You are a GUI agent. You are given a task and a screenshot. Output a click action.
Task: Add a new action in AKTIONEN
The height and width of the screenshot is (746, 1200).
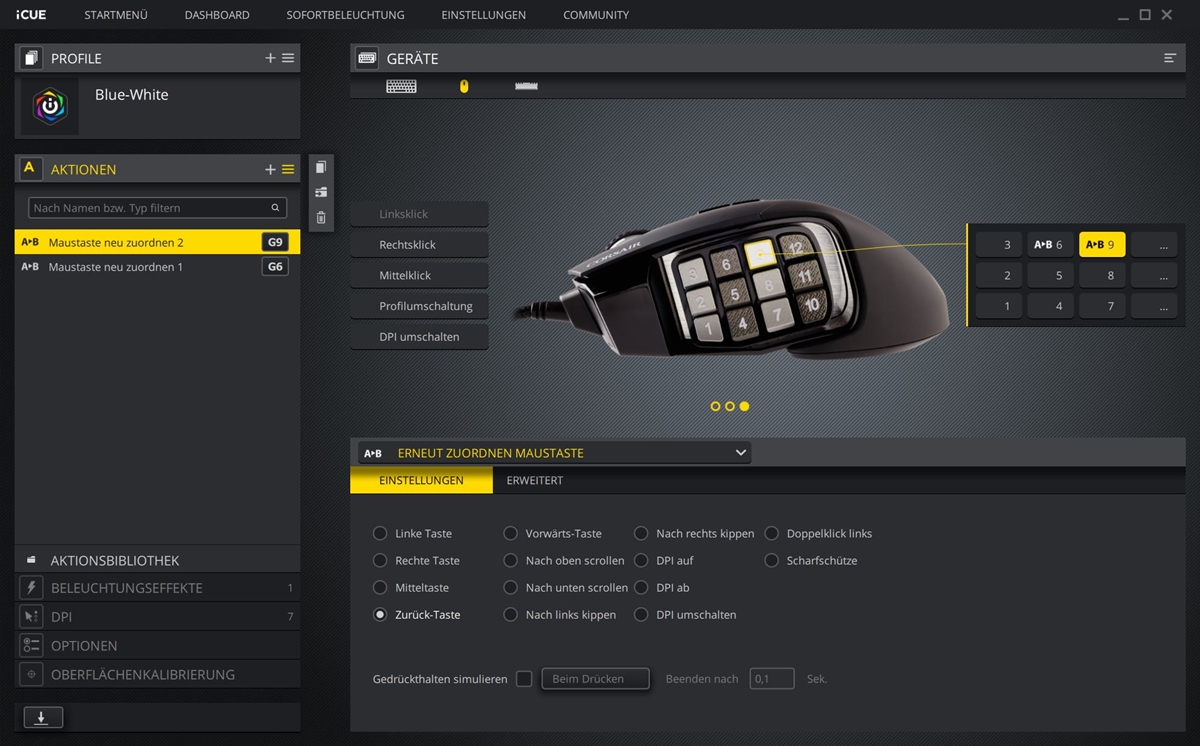point(270,169)
